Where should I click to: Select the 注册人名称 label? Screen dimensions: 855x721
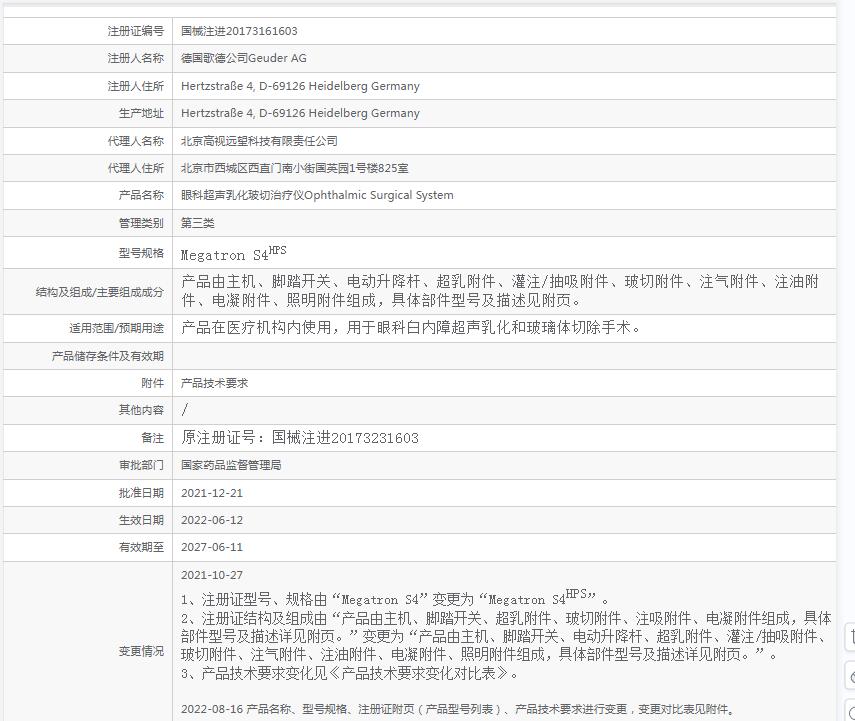(x=136, y=58)
